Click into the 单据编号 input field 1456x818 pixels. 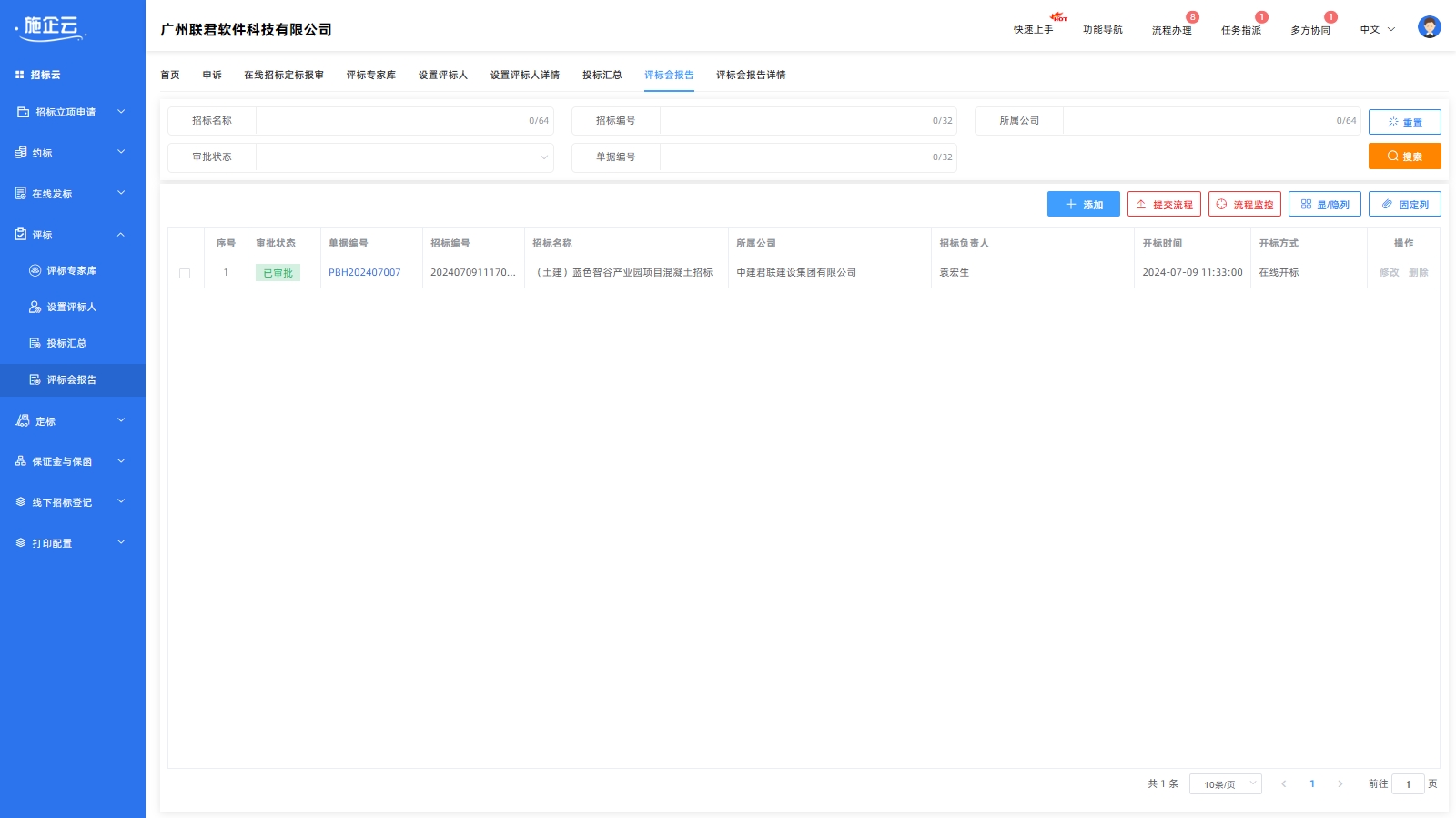[x=808, y=157]
